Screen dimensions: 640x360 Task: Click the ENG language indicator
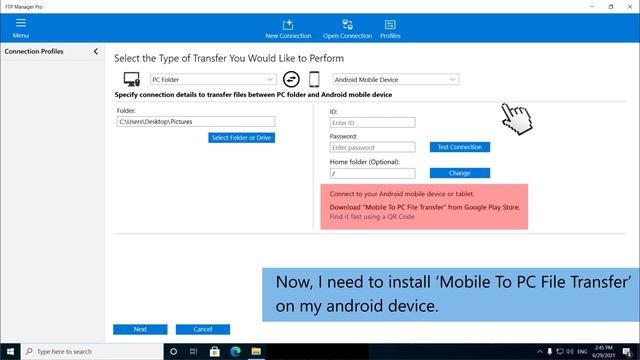[x=582, y=351]
